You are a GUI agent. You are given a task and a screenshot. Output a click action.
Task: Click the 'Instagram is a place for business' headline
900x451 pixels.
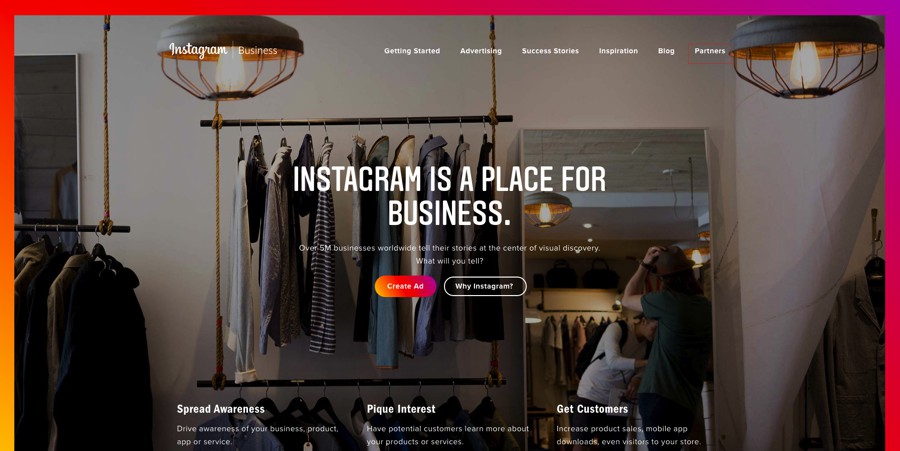(x=449, y=196)
